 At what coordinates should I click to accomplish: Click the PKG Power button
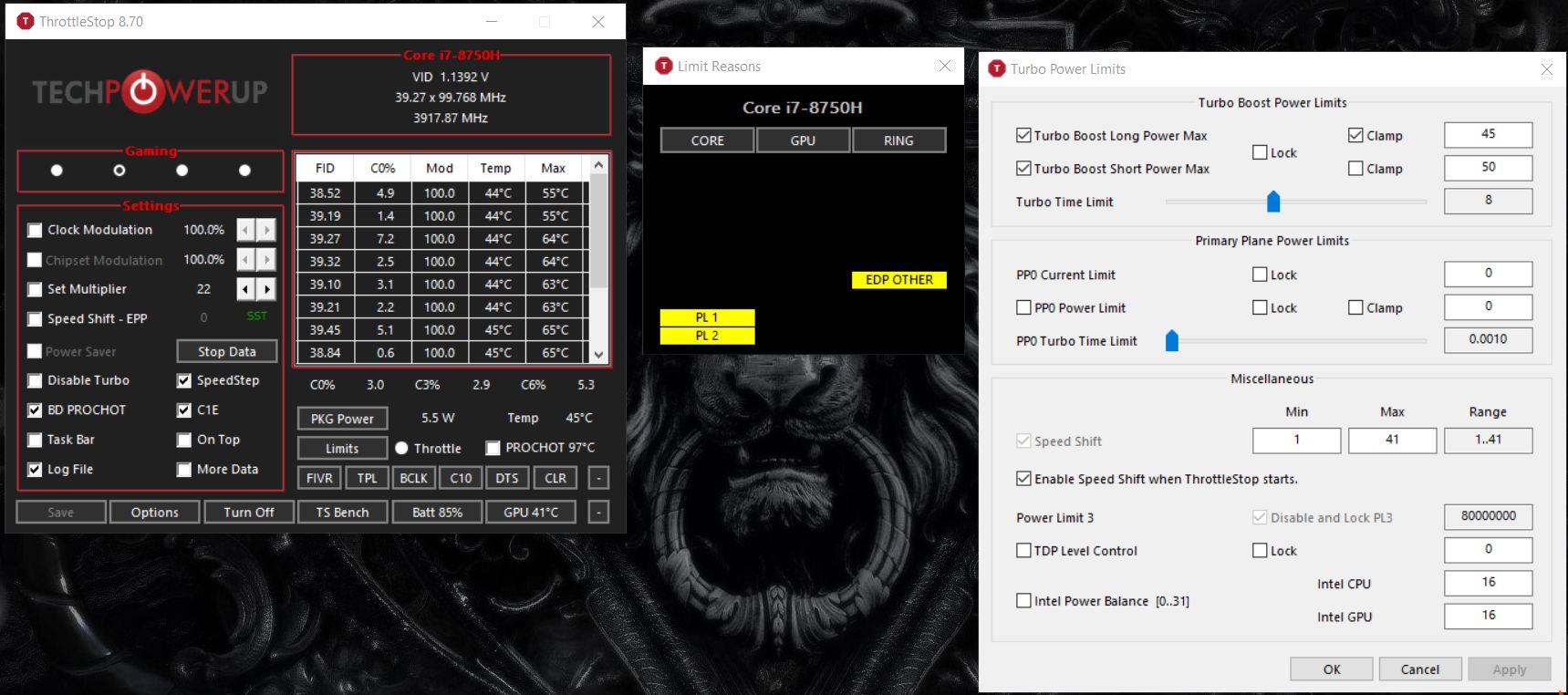coord(342,419)
